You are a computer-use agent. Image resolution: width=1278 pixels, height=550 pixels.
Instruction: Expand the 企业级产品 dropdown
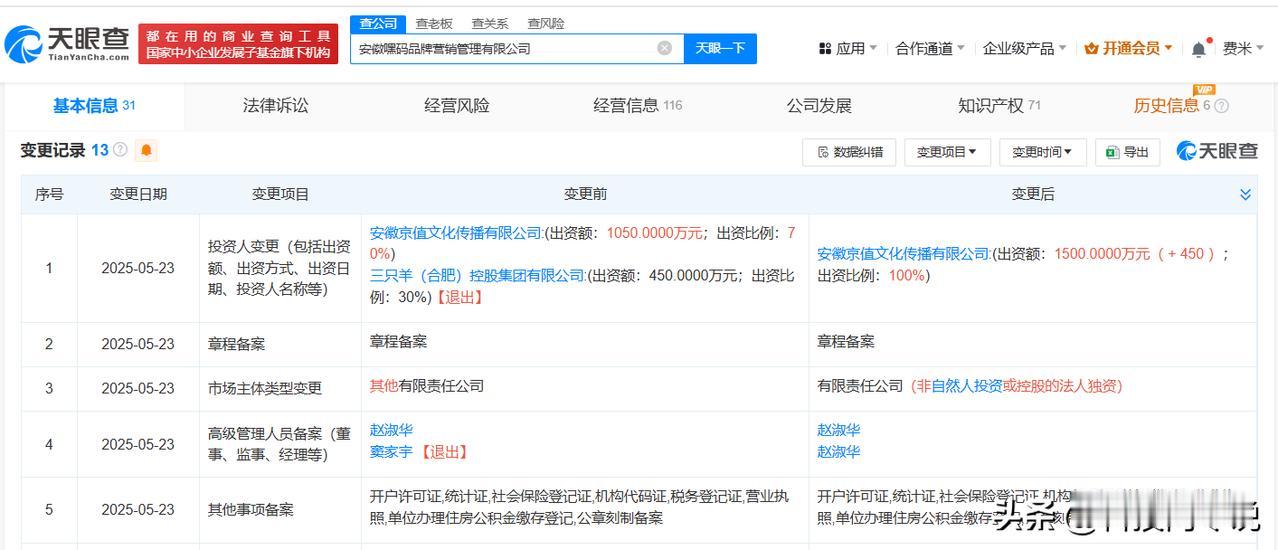click(1025, 48)
